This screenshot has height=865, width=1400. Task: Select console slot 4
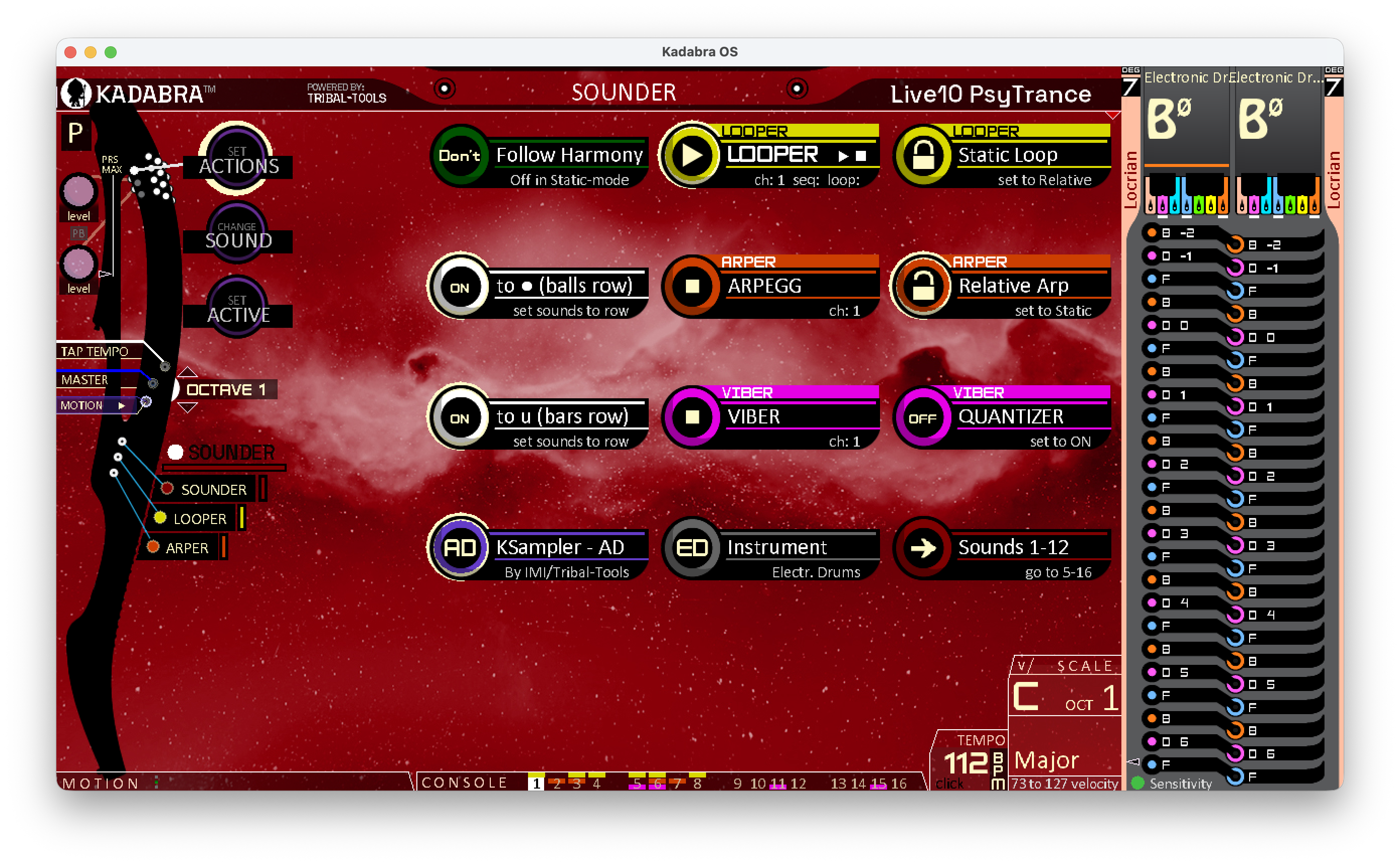click(x=596, y=783)
